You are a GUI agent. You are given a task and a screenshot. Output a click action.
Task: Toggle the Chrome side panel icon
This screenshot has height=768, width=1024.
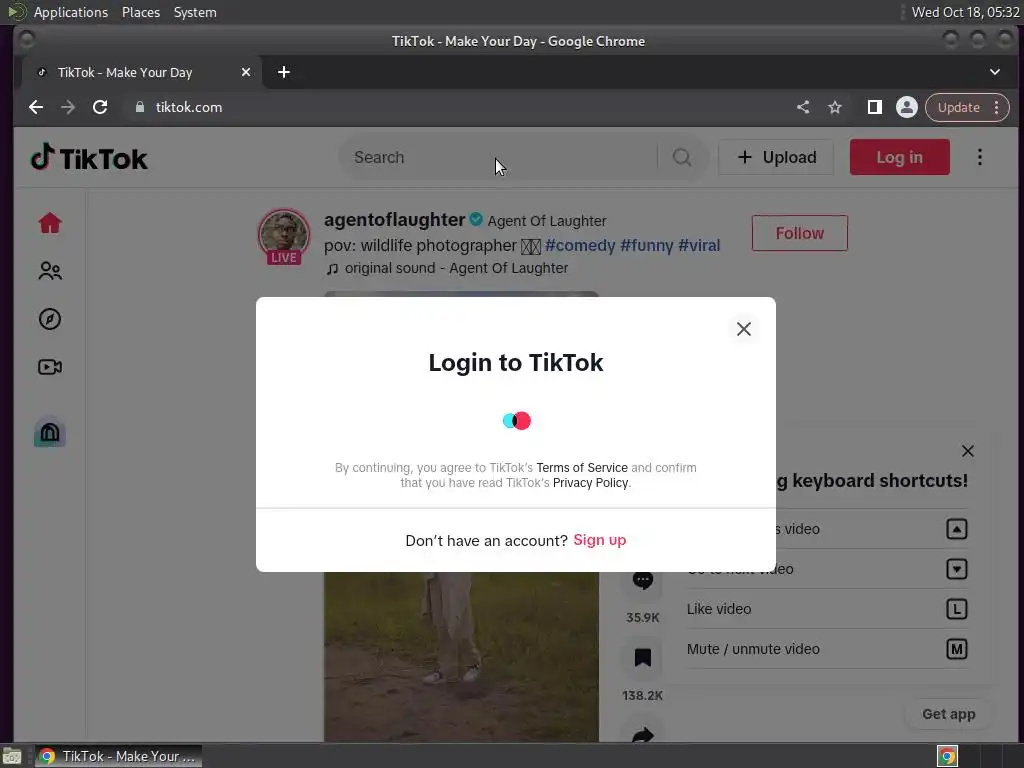[874, 107]
